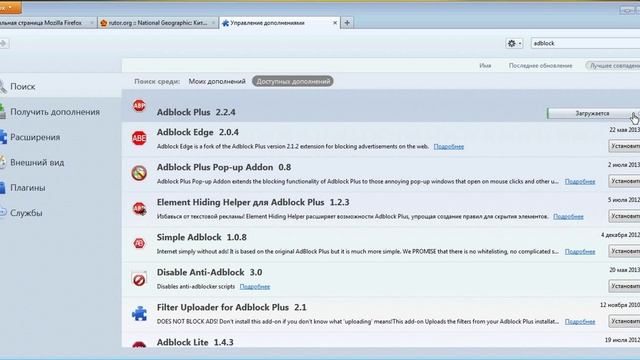Open Подробнее link for Adblock Edge

click(x=449, y=147)
